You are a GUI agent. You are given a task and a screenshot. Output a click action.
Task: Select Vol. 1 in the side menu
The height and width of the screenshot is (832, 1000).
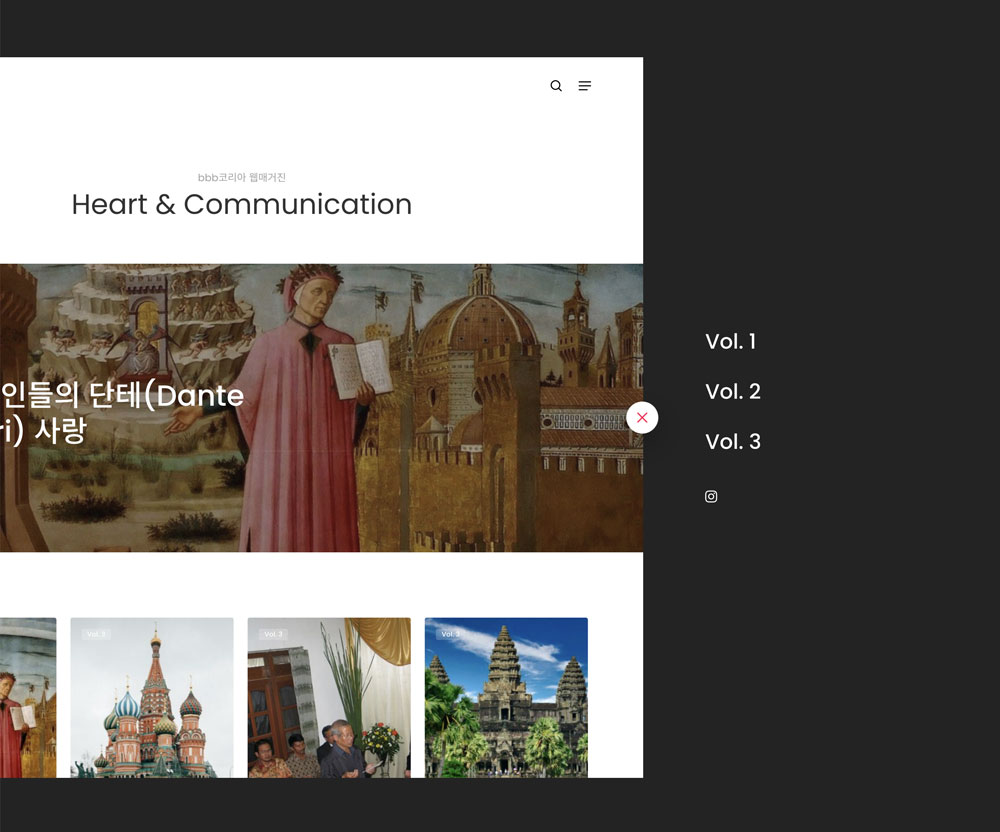pyautogui.click(x=731, y=341)
